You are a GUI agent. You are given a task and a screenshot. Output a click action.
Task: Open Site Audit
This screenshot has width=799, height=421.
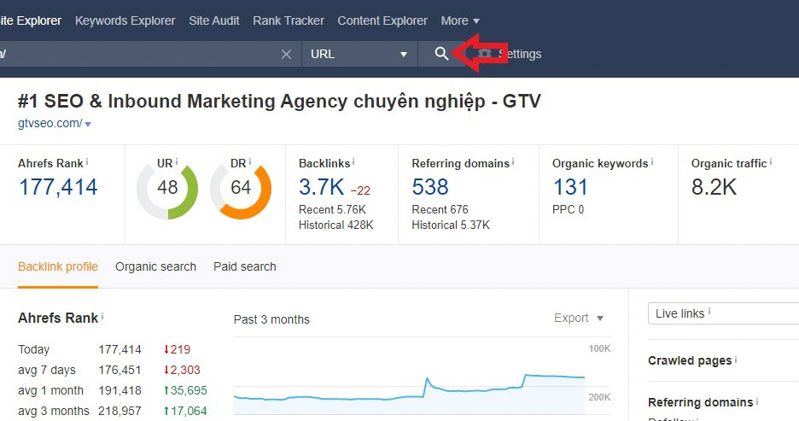[x=214, y=21]
